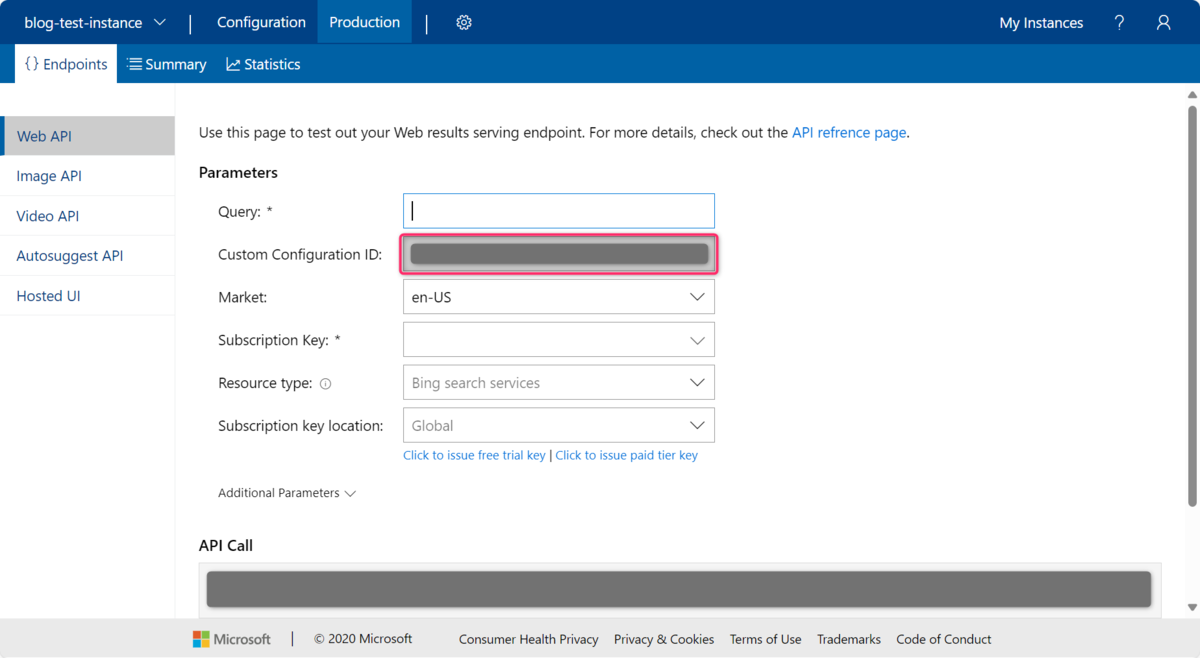Open the Subscription Key dropdown
Viewport: 1200px width, 658px height.
(559, 340)
